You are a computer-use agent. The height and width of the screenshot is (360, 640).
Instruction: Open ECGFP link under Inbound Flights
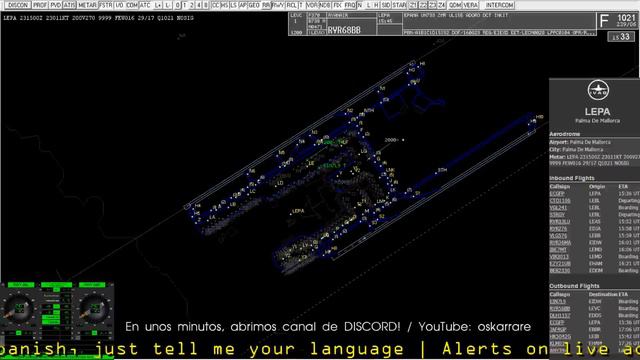coord(557,193)
